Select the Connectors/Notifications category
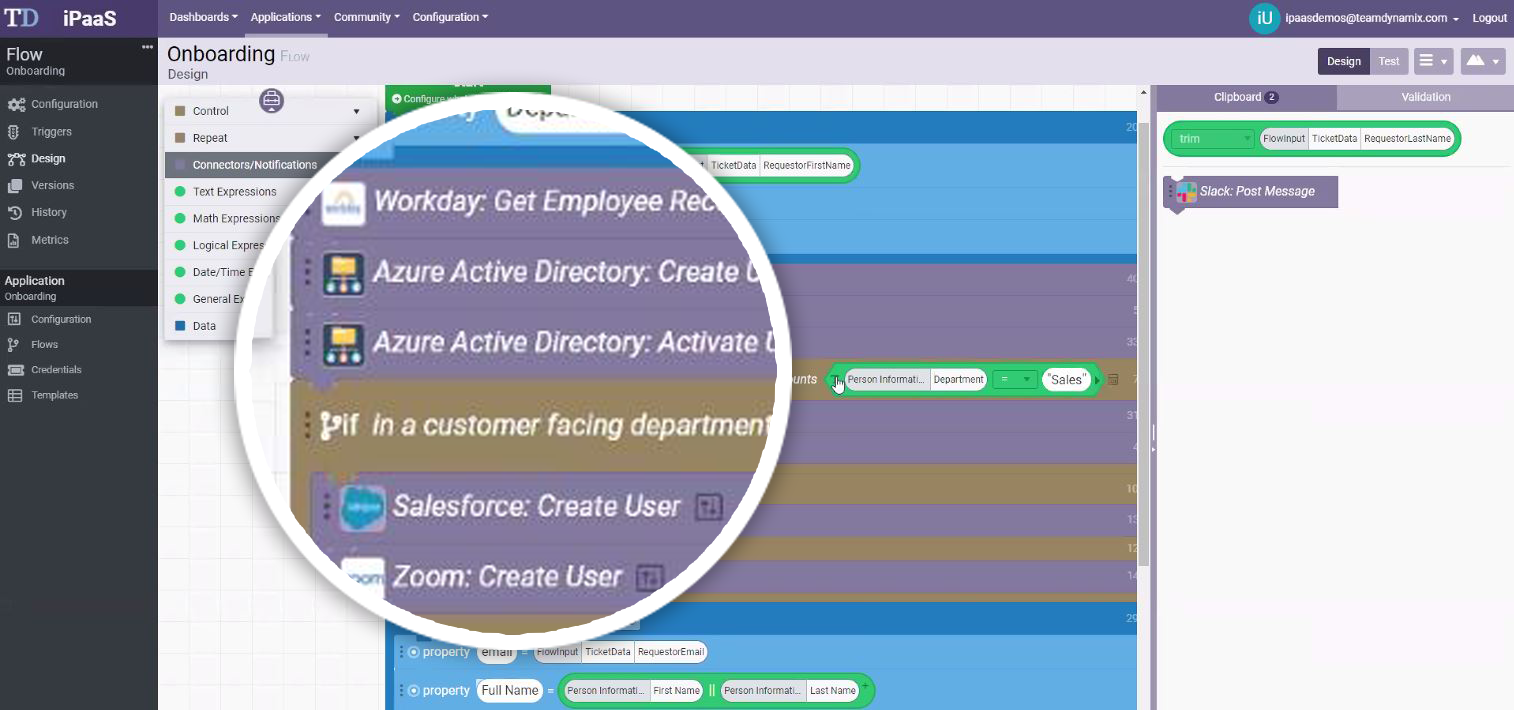The image size is (1514, 710). 254,165
